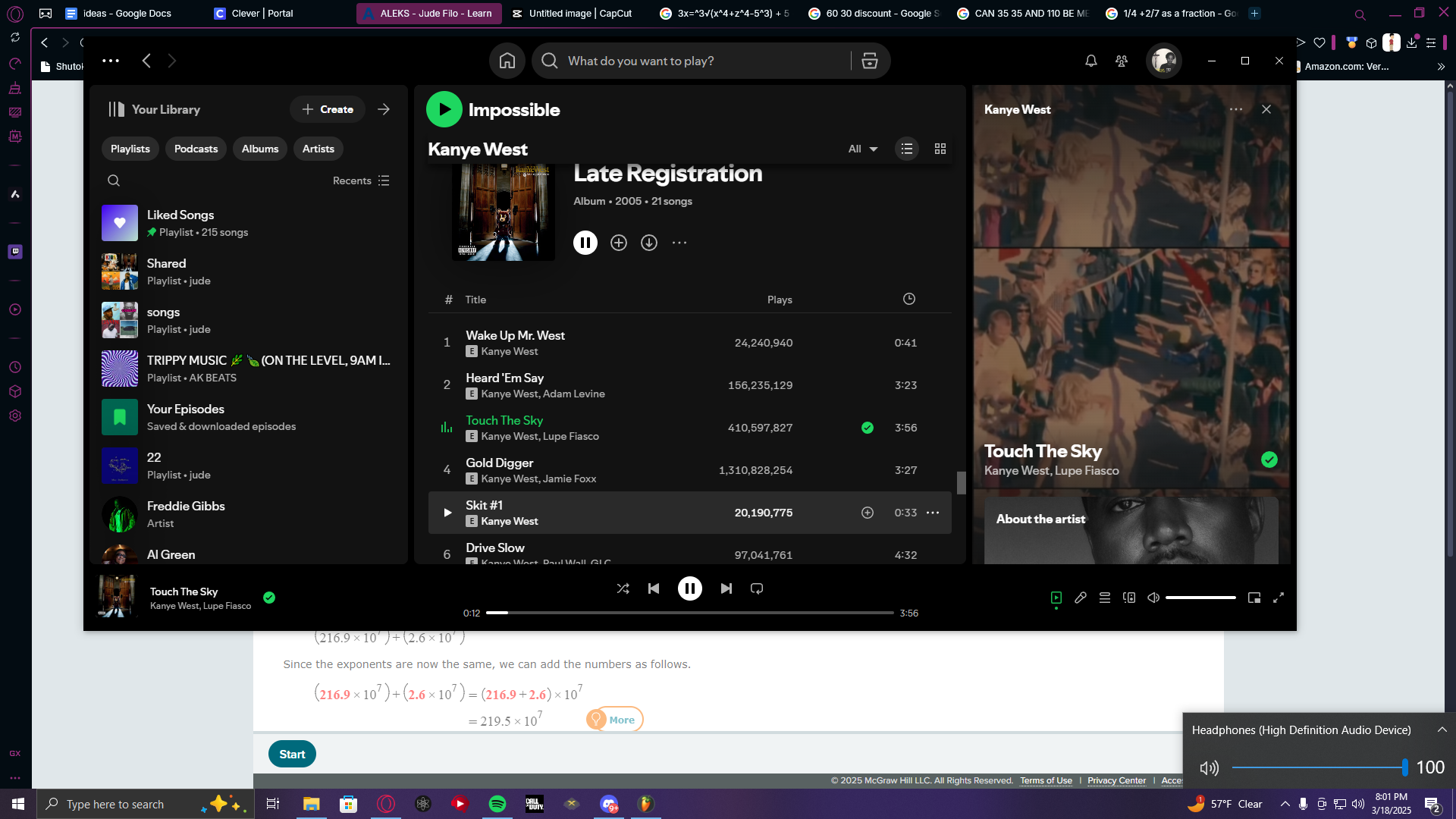Adjust the Windows headphones volume slider
The image size is (1456, 819).
[1319, 768]
